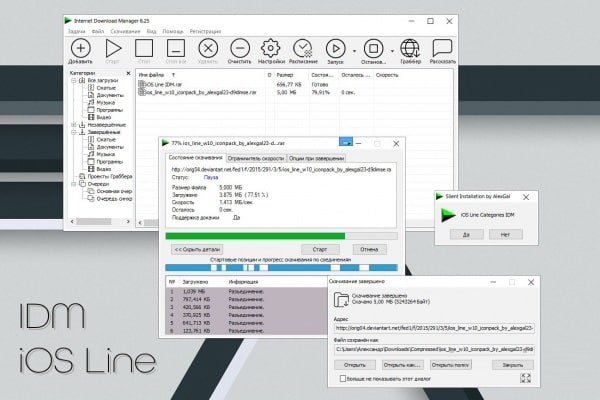This screenshot has height=400, width=600.
Task: Click the Удалить (Delete) X toolbar icon
Action: tap(208, 49)
